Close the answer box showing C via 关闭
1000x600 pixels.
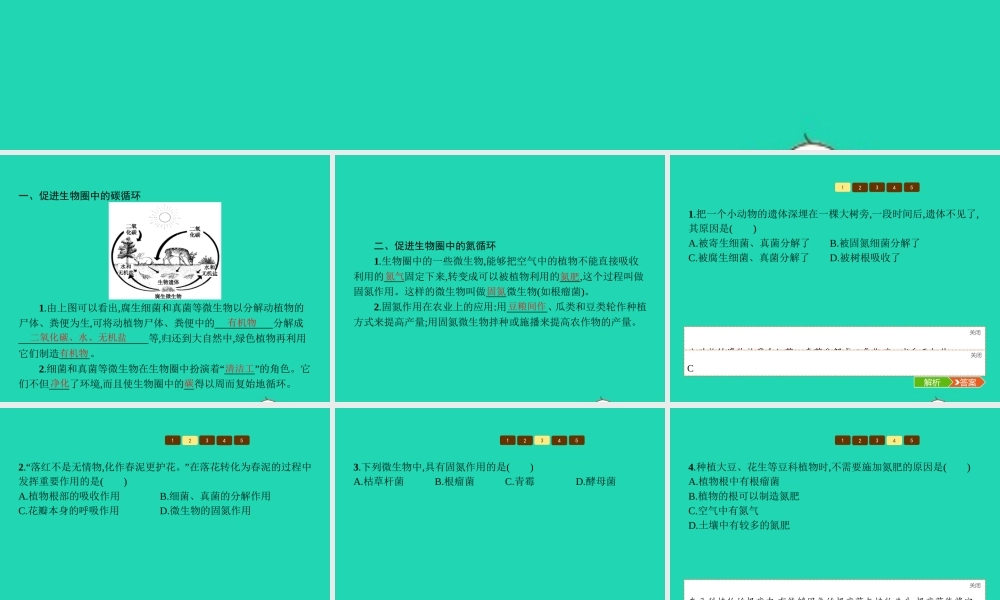click(975, 355)
